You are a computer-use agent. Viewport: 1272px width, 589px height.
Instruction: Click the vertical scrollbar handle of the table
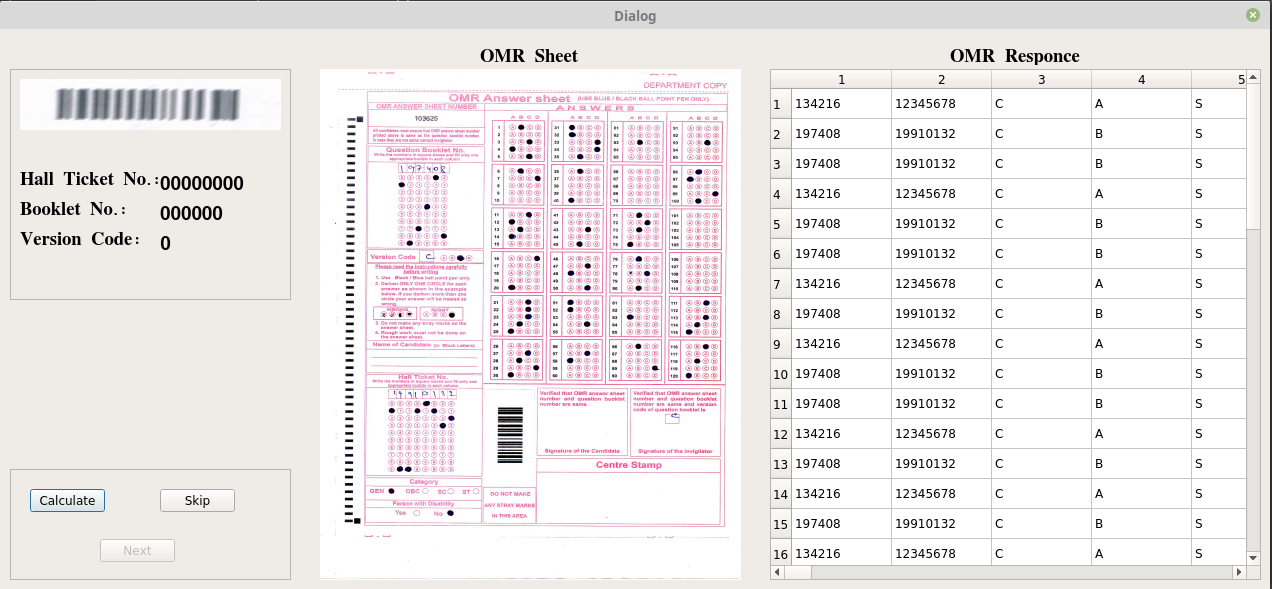tap(1253, 155)
